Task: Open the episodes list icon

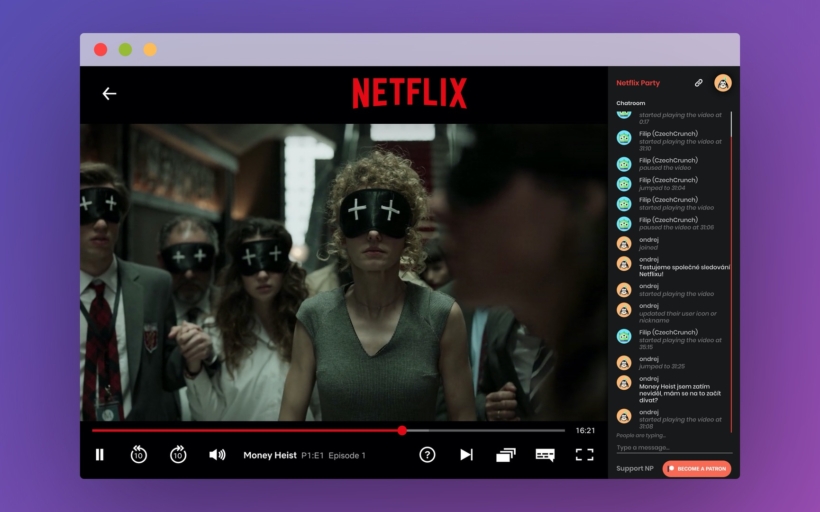Action: pyautogui.click(x=505, y=455)
